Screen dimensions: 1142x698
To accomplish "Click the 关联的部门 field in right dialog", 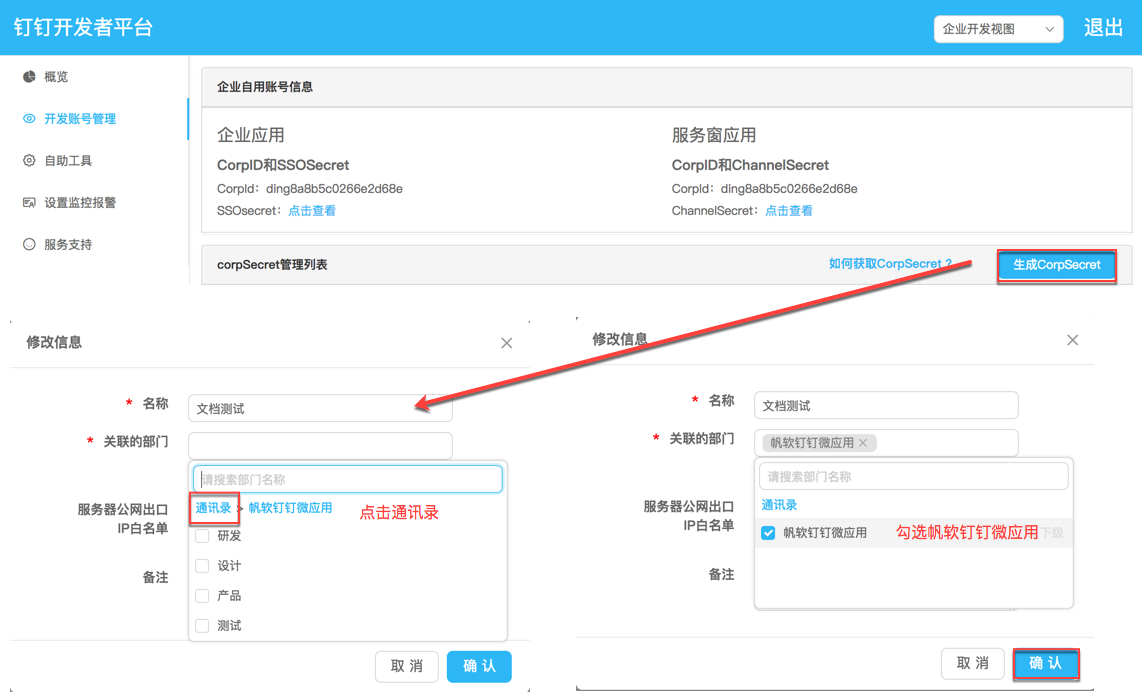I will point(886,443).
